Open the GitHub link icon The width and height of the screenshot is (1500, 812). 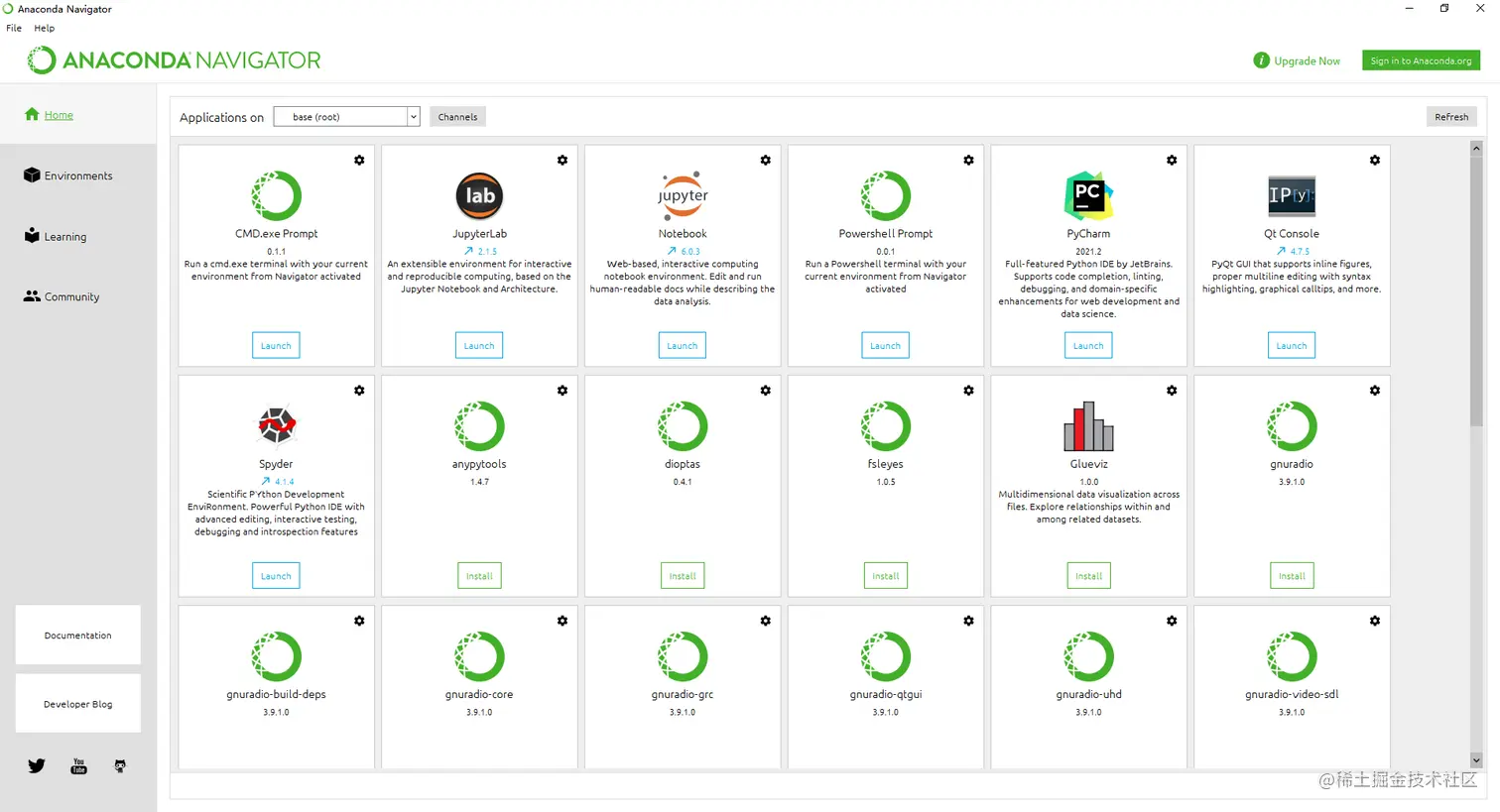(x=120, y=765)
